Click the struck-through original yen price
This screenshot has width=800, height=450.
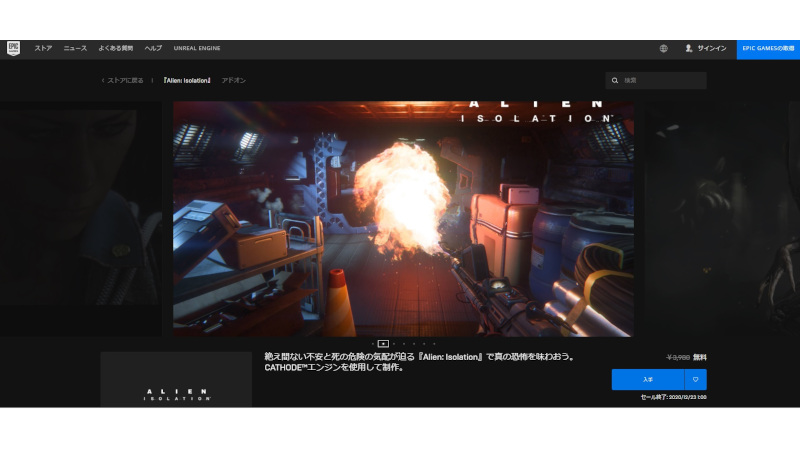(x=678, y=358)
